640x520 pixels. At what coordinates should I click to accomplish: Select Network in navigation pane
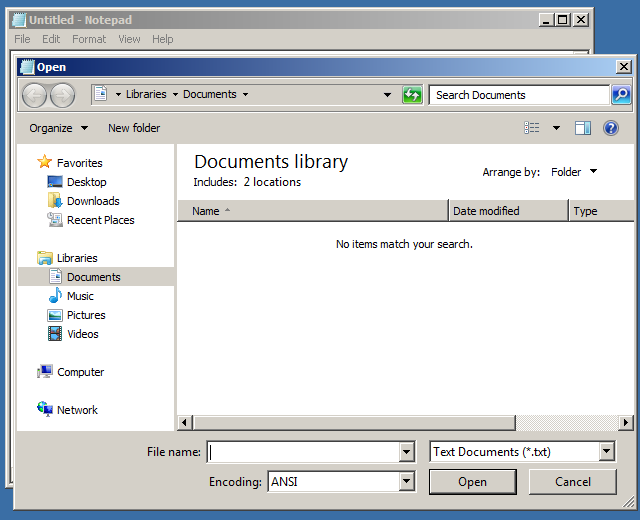(x=77, y=410)
